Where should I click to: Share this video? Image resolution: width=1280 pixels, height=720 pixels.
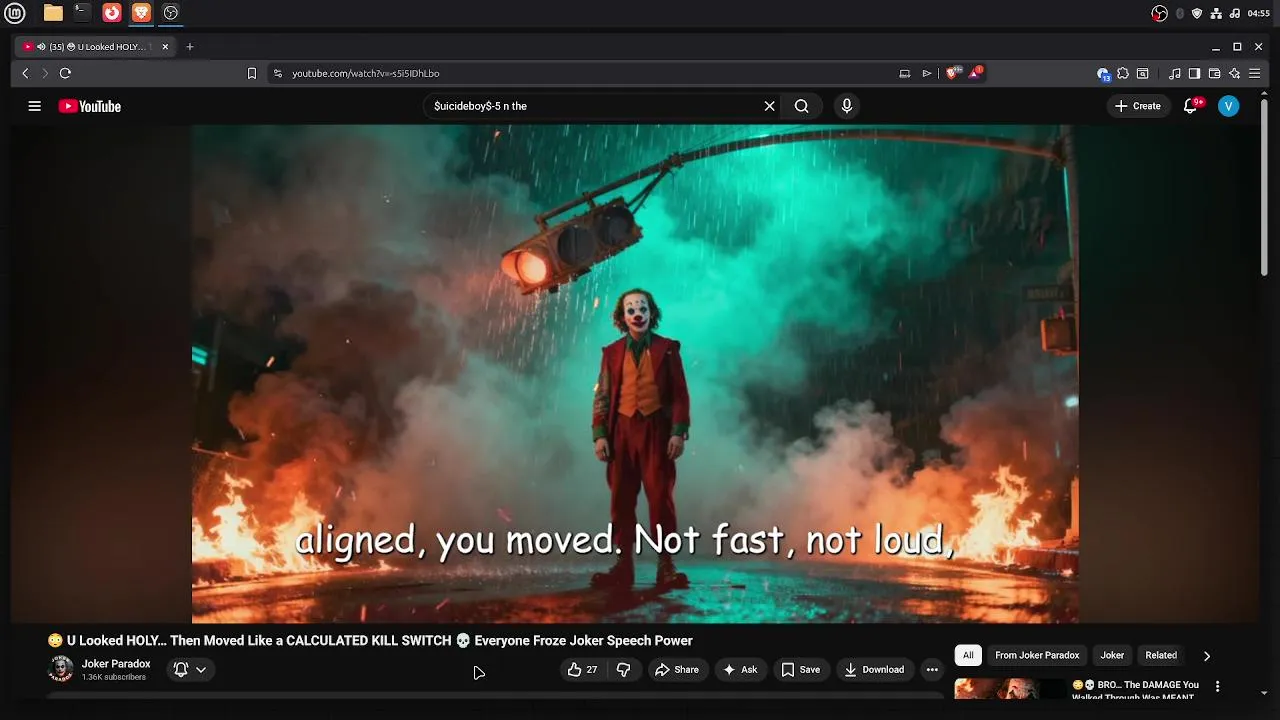click(677, 670)
